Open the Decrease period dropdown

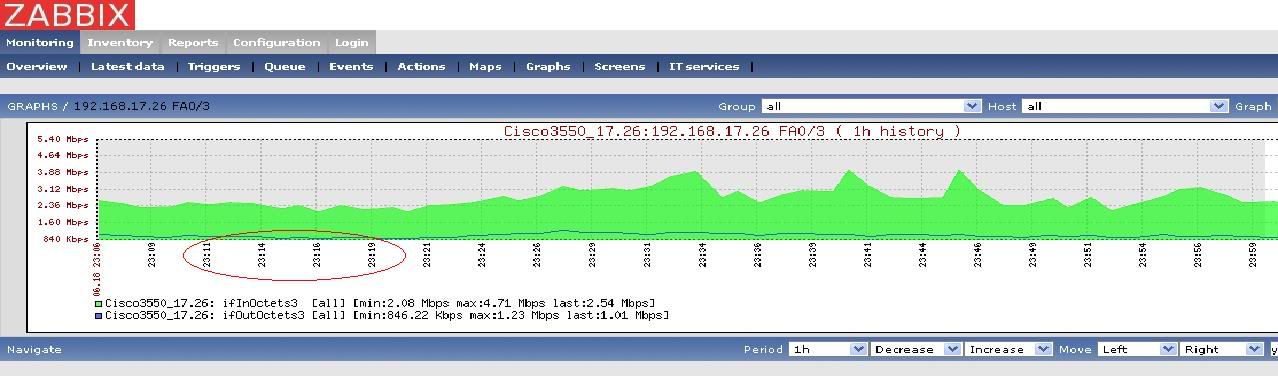click(x=915, y=349)
